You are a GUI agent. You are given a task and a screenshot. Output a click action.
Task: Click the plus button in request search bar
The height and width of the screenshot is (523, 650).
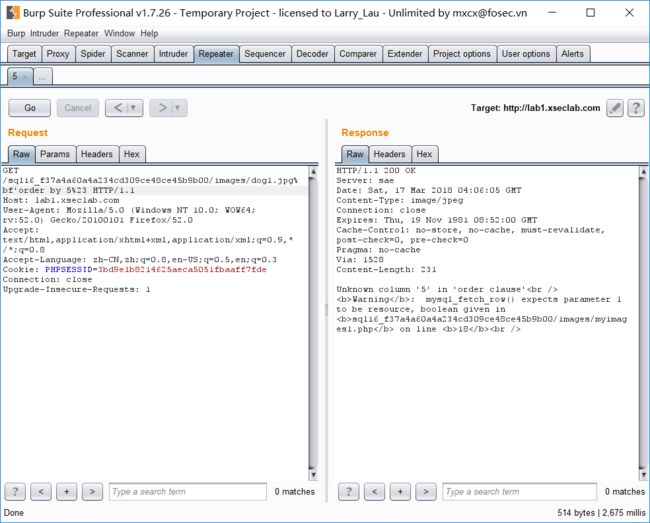(x=66, y=492)
